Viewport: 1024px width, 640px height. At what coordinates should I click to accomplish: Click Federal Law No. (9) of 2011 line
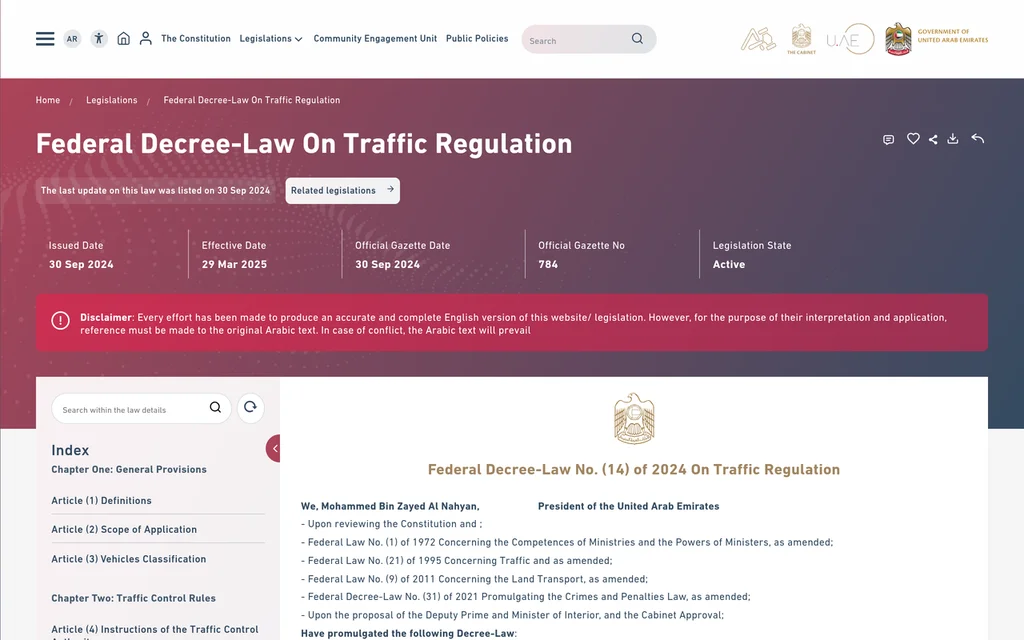474,579
